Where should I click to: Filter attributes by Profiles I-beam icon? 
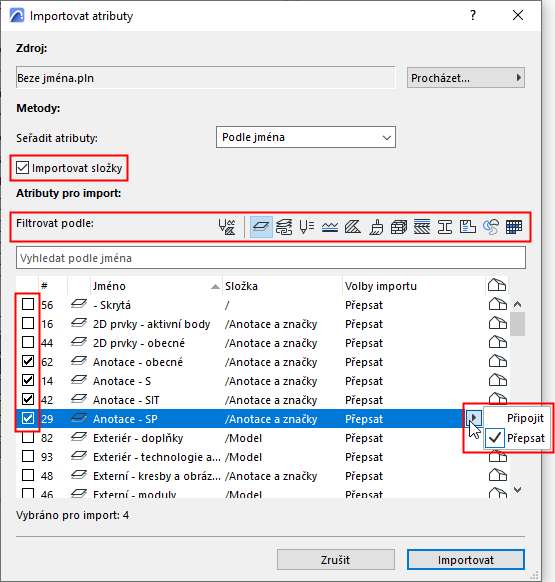445,227
